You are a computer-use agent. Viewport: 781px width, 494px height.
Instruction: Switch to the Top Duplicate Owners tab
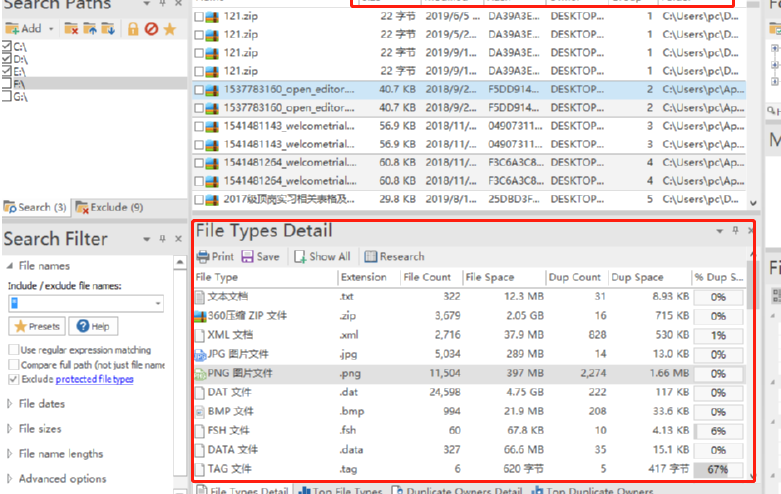point(593,490)
